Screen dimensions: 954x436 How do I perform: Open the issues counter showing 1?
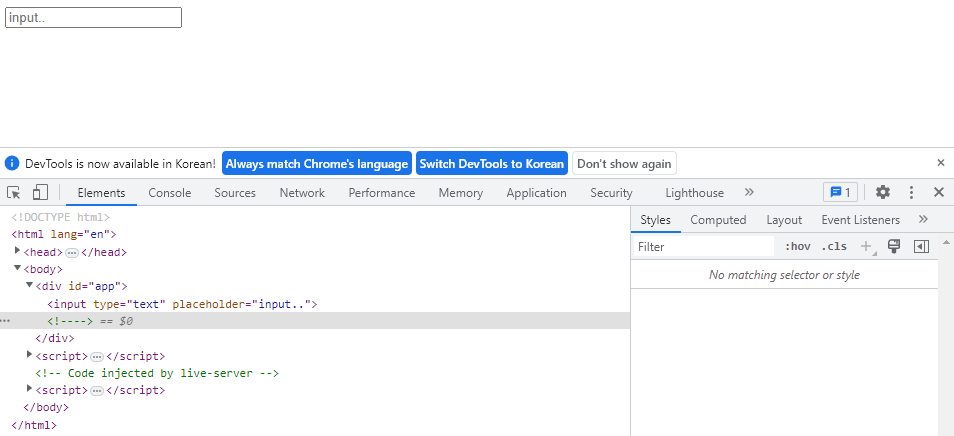tap(840, 193)
